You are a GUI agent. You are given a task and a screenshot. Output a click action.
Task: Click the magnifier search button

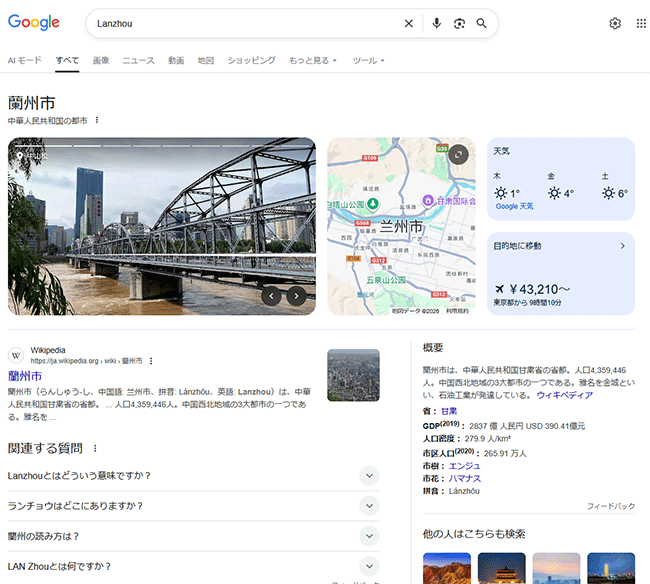(x=481, y=24)
